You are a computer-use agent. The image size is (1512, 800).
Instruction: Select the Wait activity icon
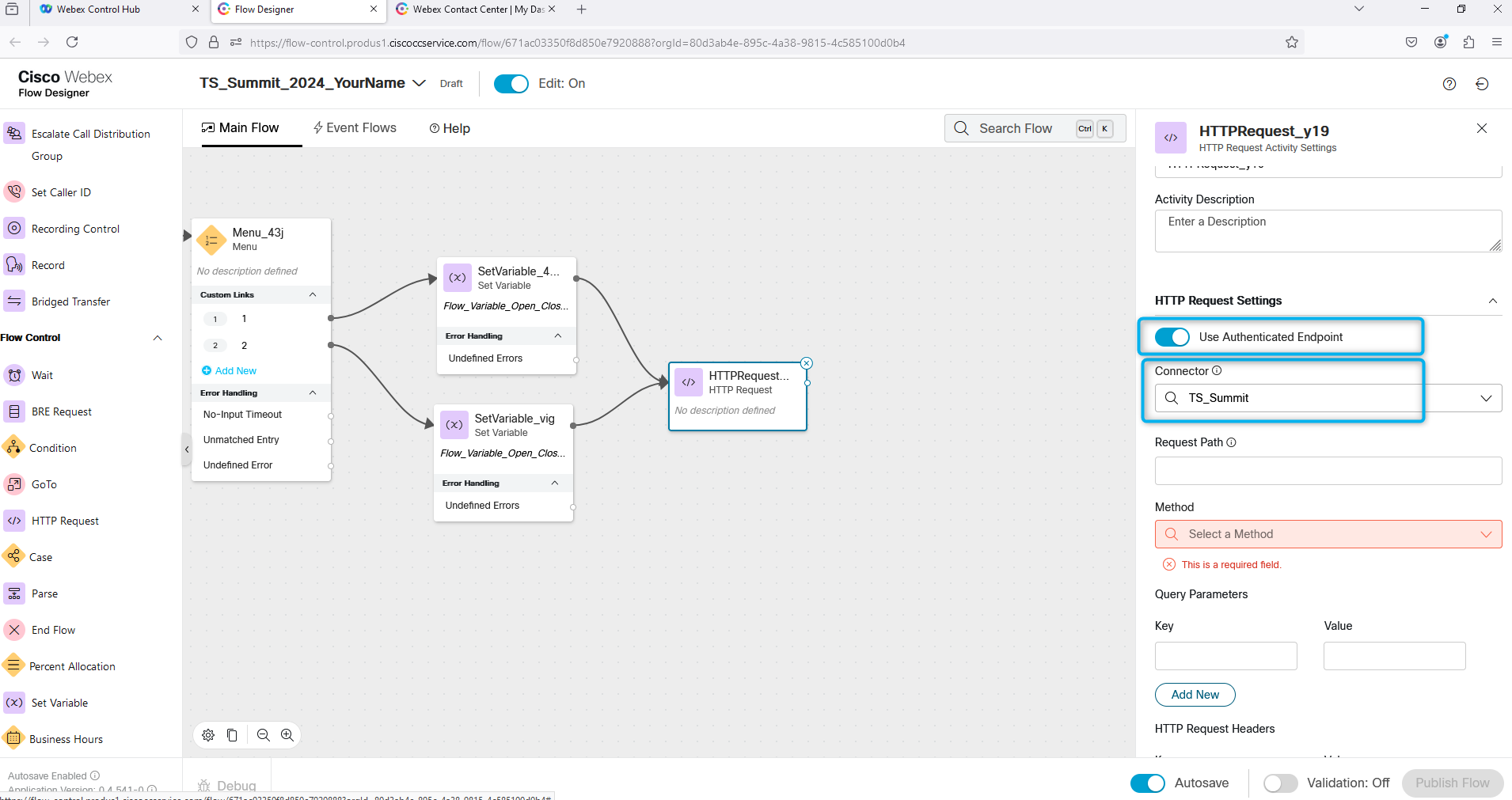[x=14, y=374]
